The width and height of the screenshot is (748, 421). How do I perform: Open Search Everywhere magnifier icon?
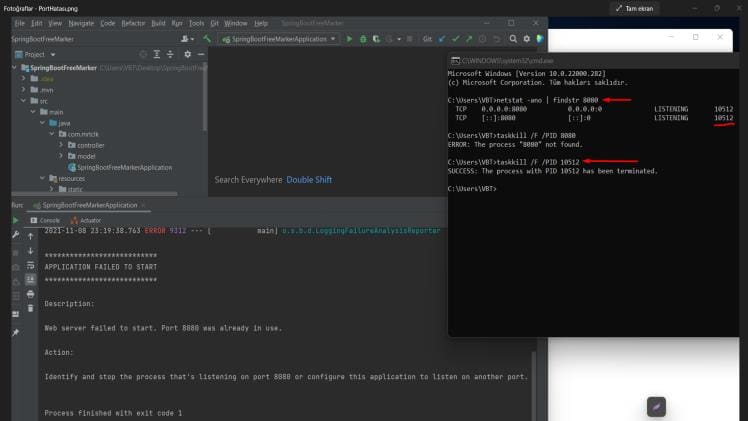(513, 39)
